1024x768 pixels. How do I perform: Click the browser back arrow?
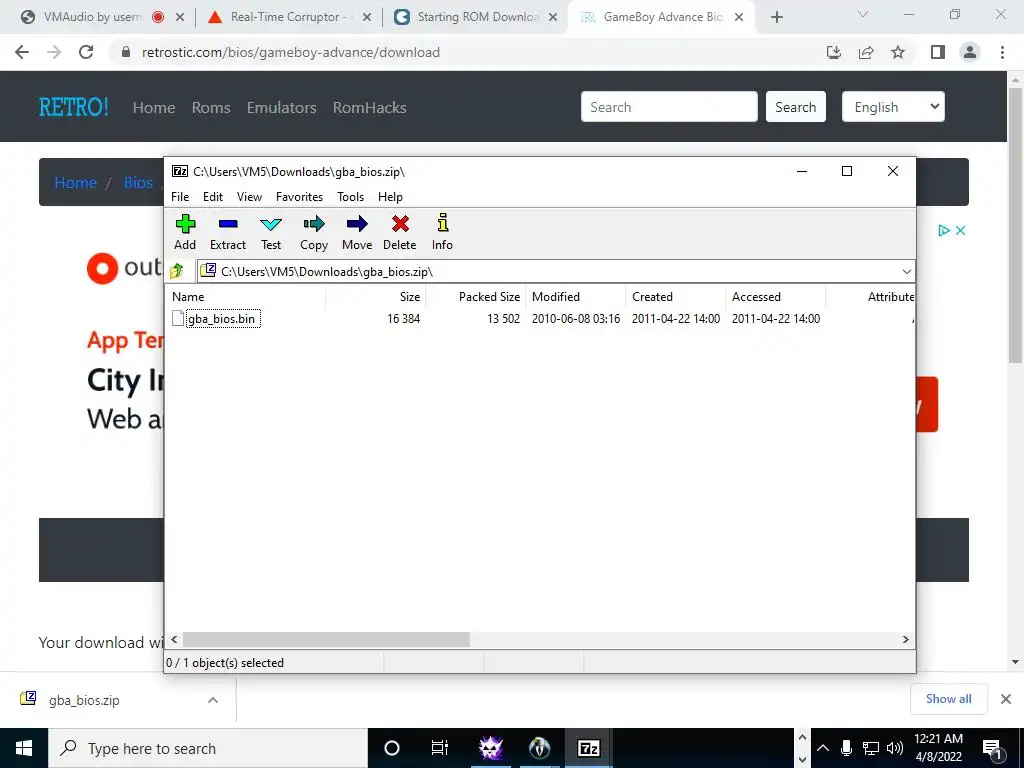point(22,52)
